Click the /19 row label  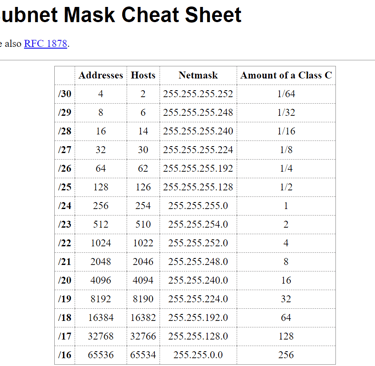[65, 299]
